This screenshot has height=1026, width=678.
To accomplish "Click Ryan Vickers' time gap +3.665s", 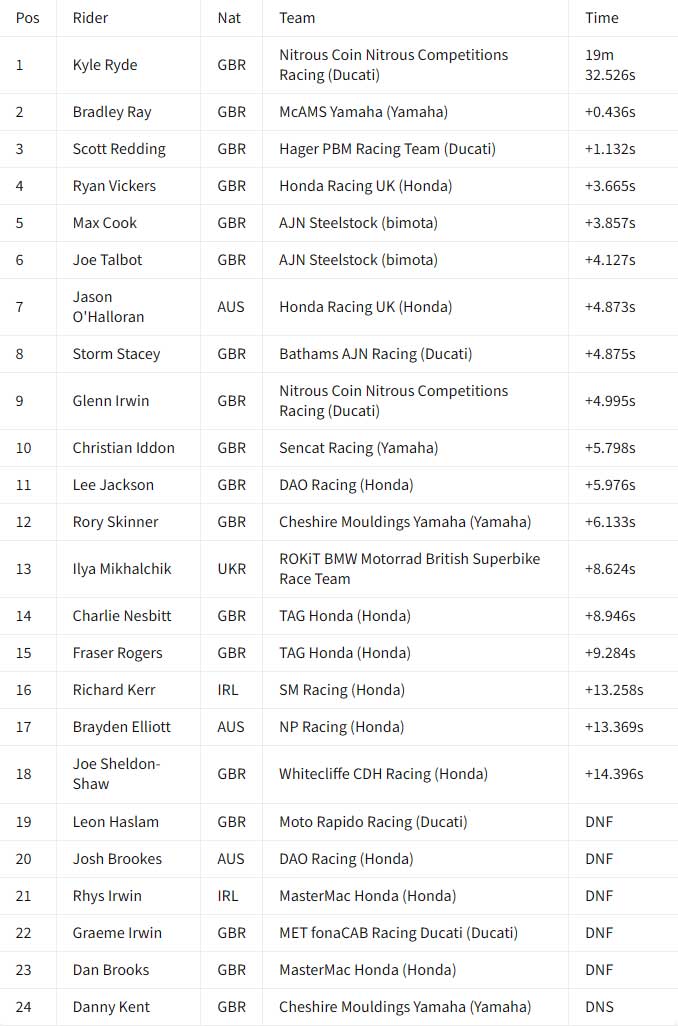I will pos(610,186).
